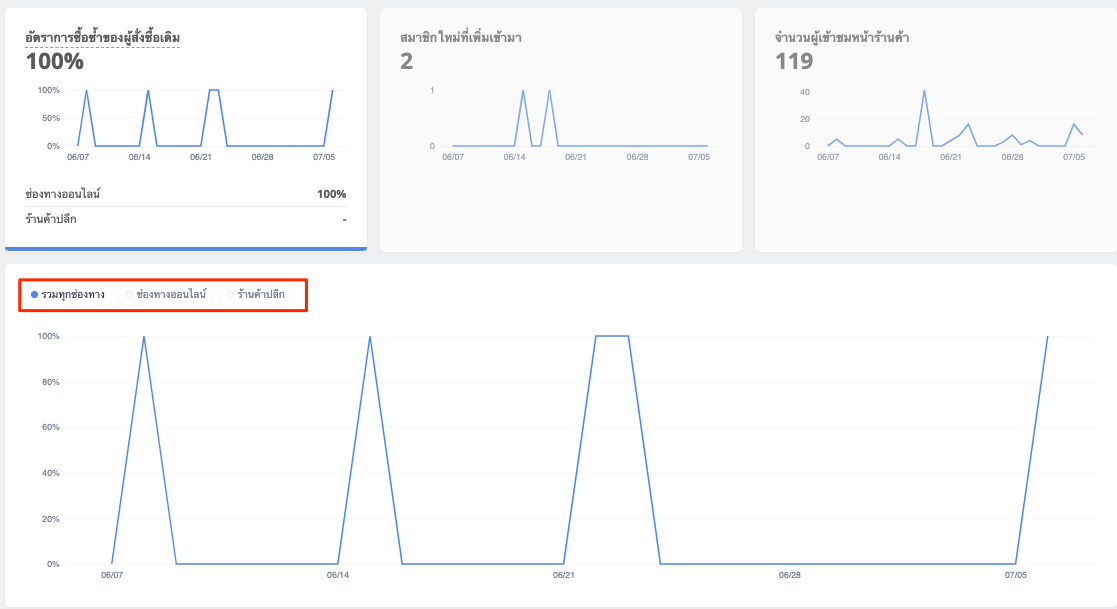The width and height of the screenshot is (1117, 609).
Task: Click the 20% label on main chart
Action: (51, 519)
